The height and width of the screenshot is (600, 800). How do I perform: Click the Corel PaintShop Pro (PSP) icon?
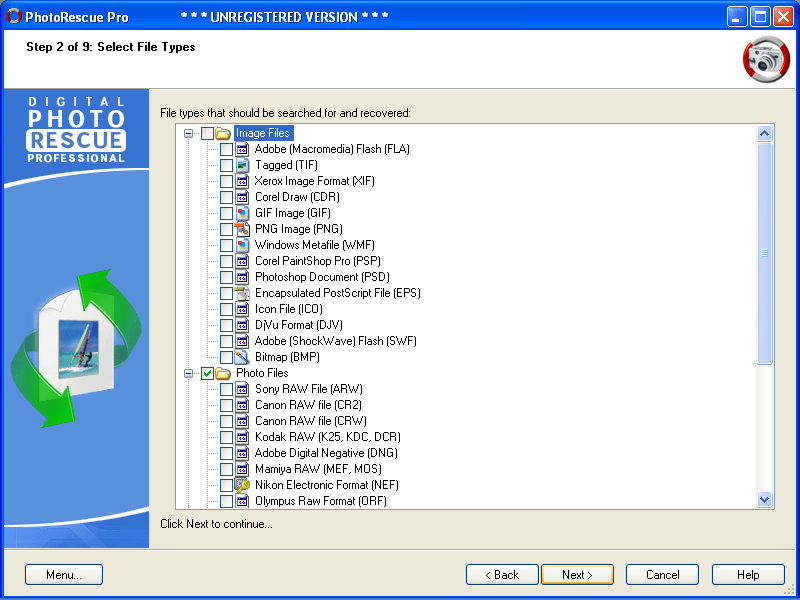(x=242, y=261)
